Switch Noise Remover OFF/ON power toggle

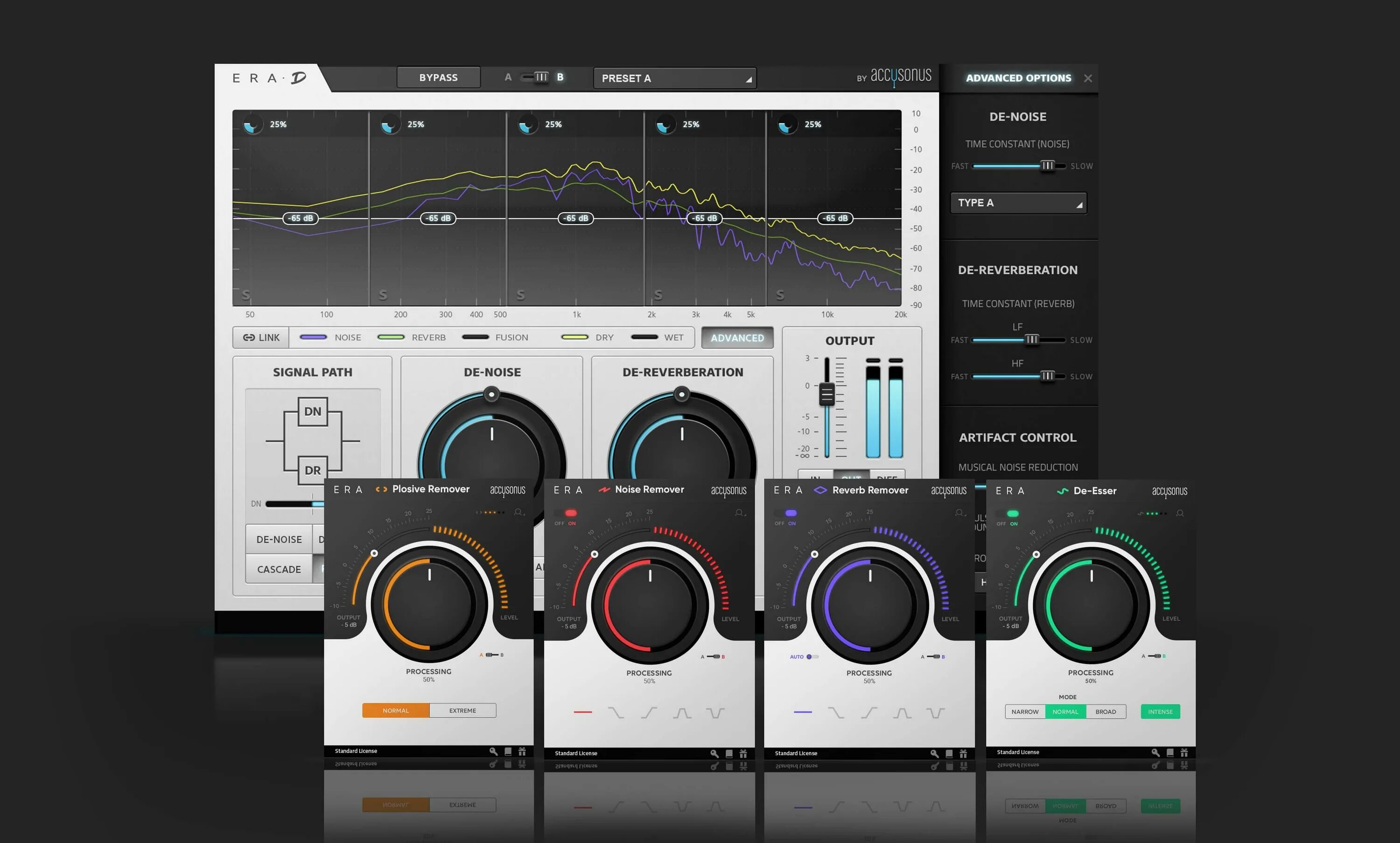click(x=565, y=513)
